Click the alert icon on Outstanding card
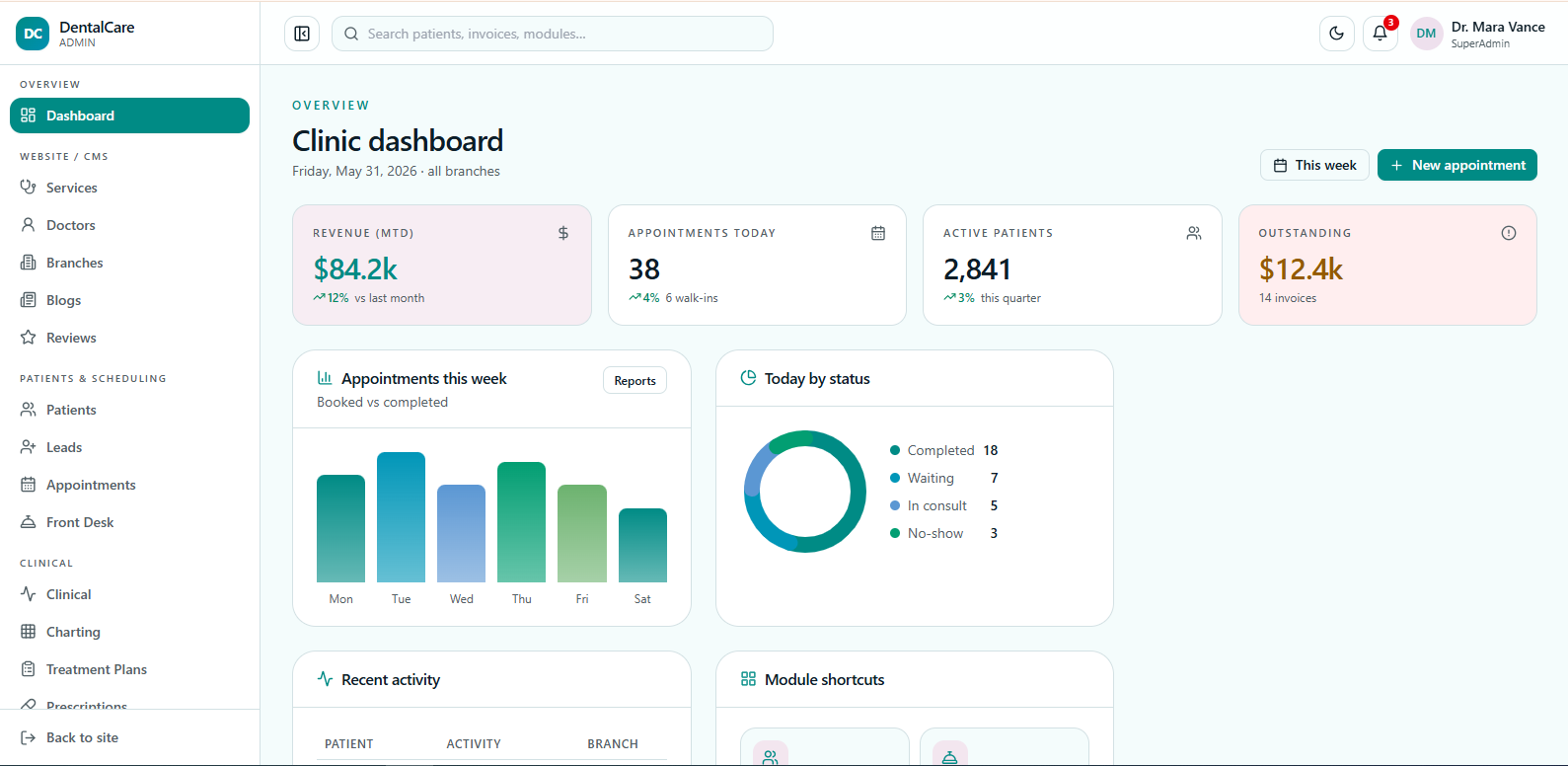Screen dimensions: 1568x766 [1509, 233]
